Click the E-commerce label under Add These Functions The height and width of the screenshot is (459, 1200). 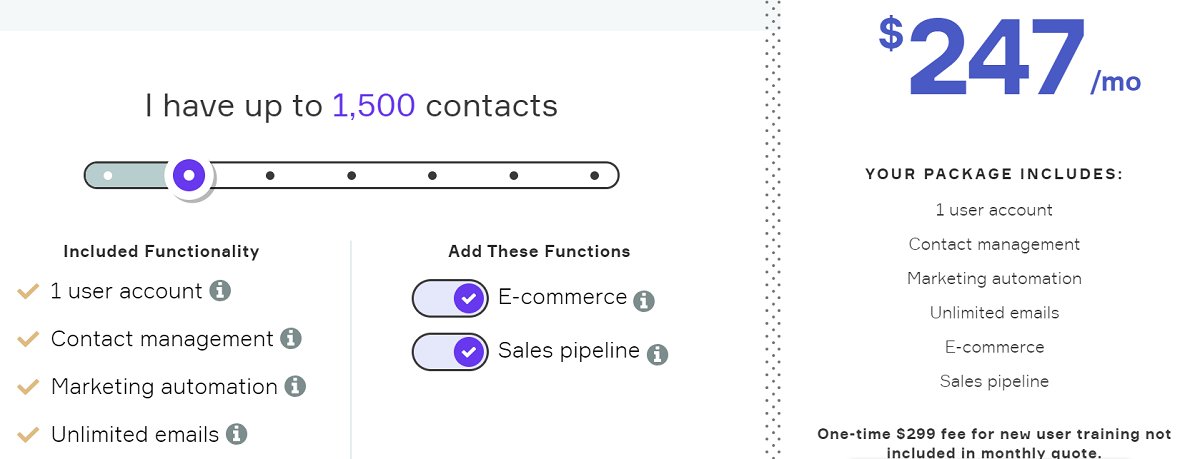562,297
